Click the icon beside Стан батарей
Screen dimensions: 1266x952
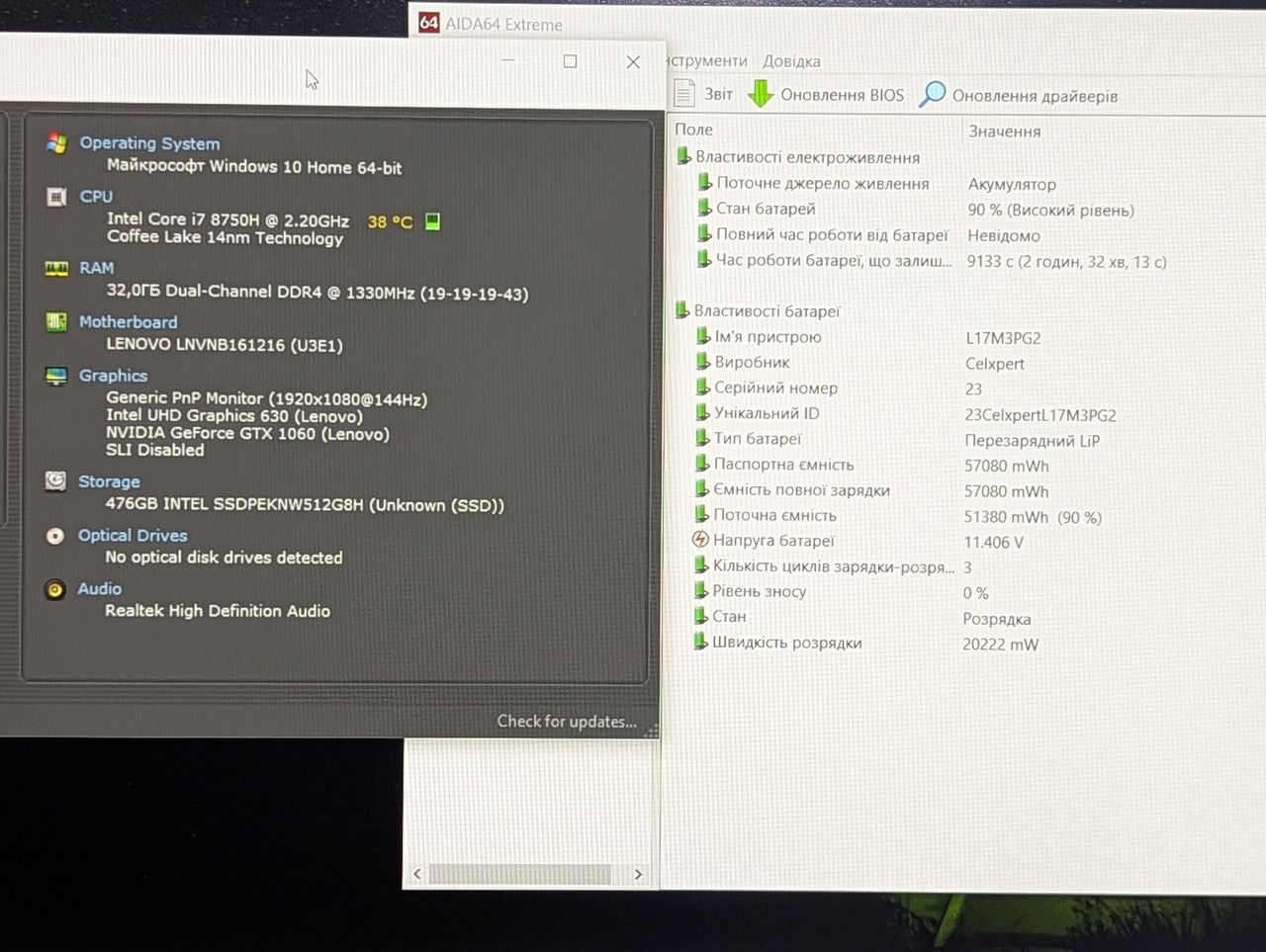[704, 209]
